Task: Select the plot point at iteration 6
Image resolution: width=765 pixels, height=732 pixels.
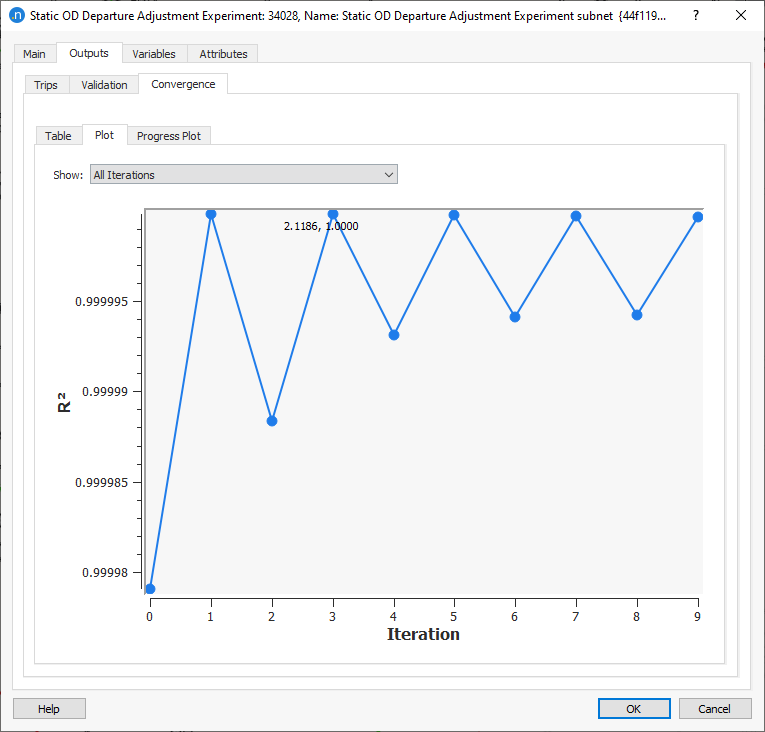Action: pyautogui.click(x=515, y=317)
